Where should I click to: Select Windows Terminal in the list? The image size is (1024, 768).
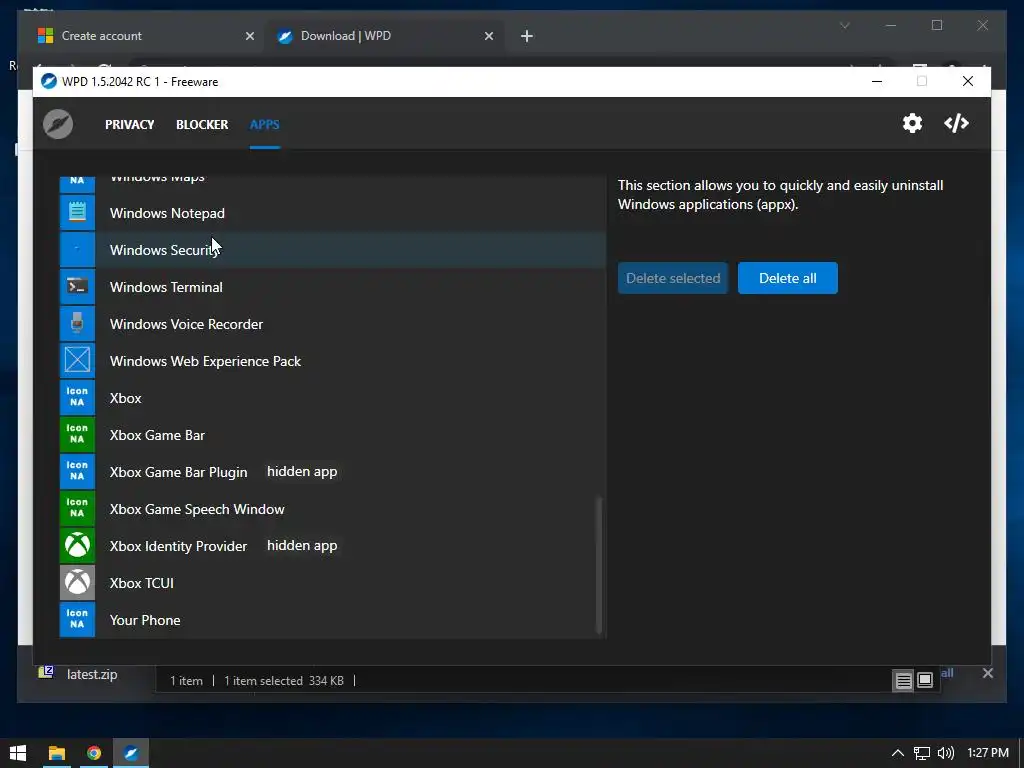(x=333, y=287)
